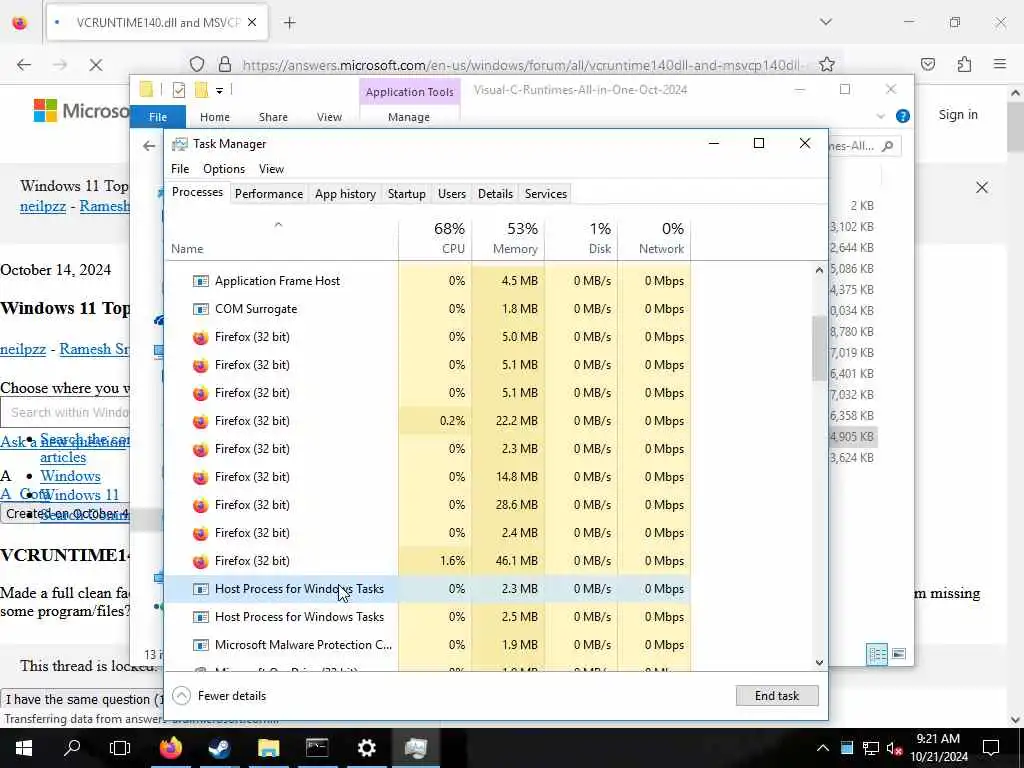Open Task View on taskbar
The width and height of the screenshot is (1024, 768).
tap(120, 748)
